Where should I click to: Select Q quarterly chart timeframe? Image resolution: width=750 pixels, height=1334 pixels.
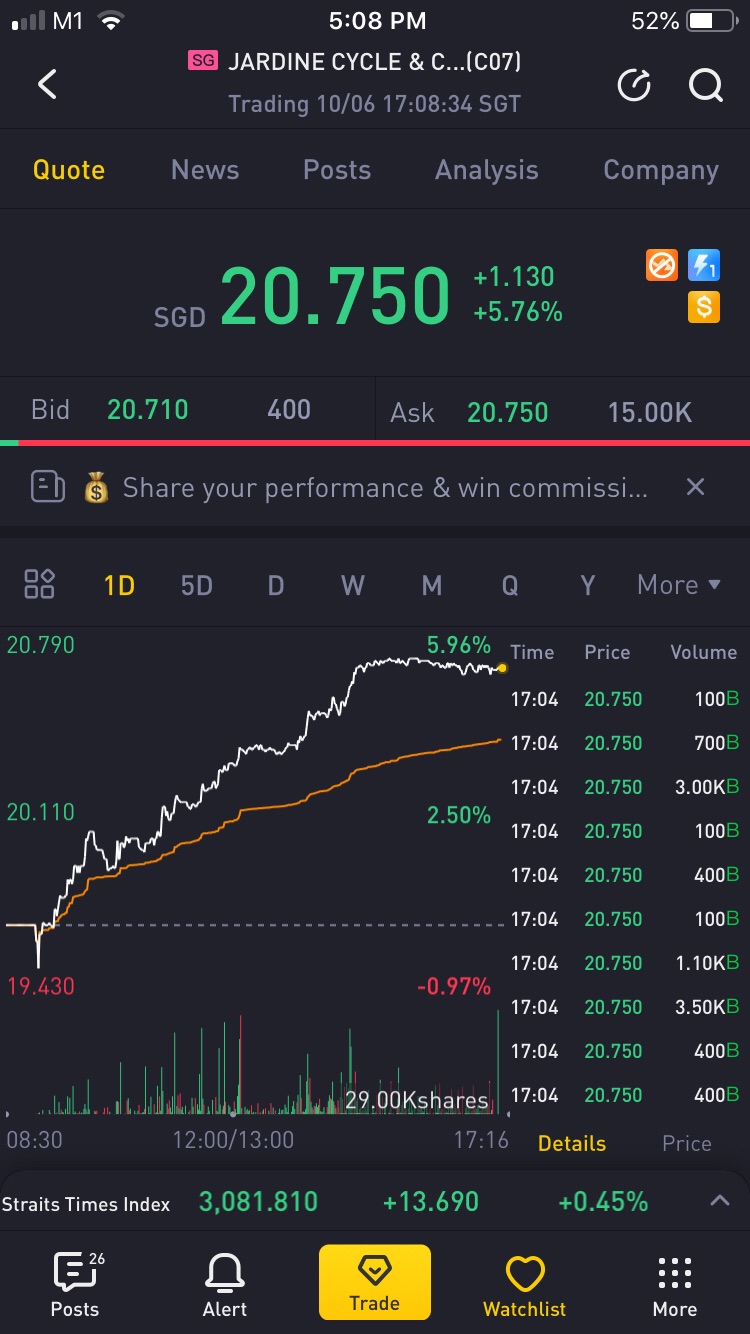coord(509,585)
